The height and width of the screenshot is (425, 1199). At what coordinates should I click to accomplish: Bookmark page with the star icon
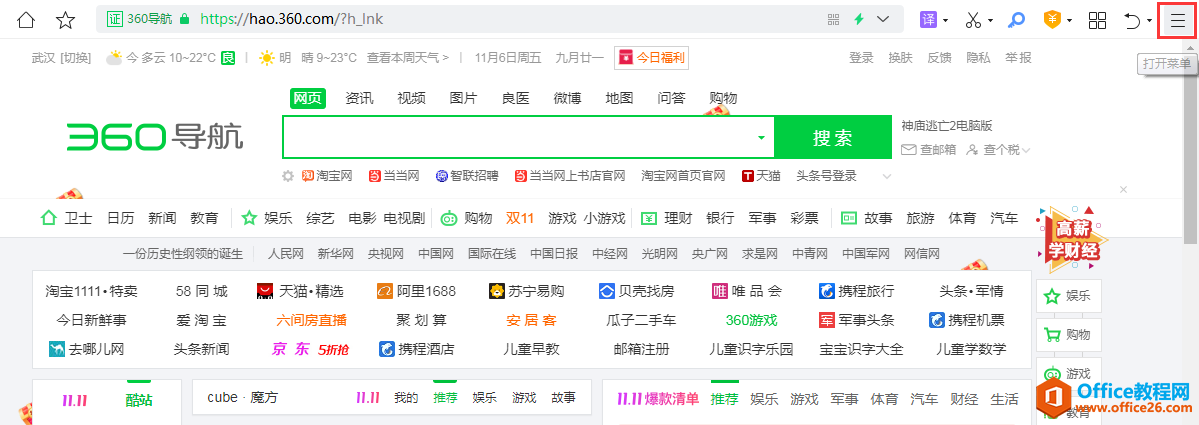tap(65, 20)
